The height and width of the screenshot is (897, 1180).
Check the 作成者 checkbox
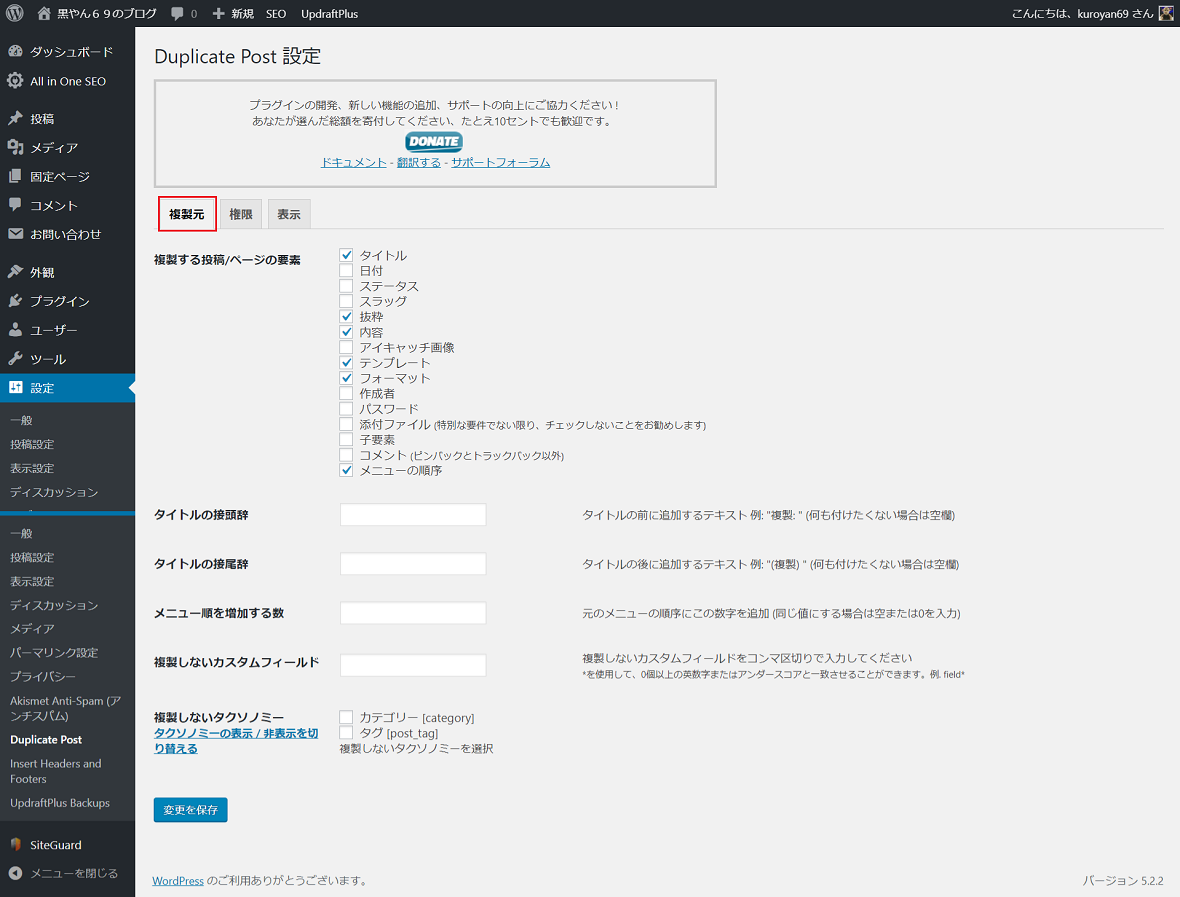[x=346, y=393]
